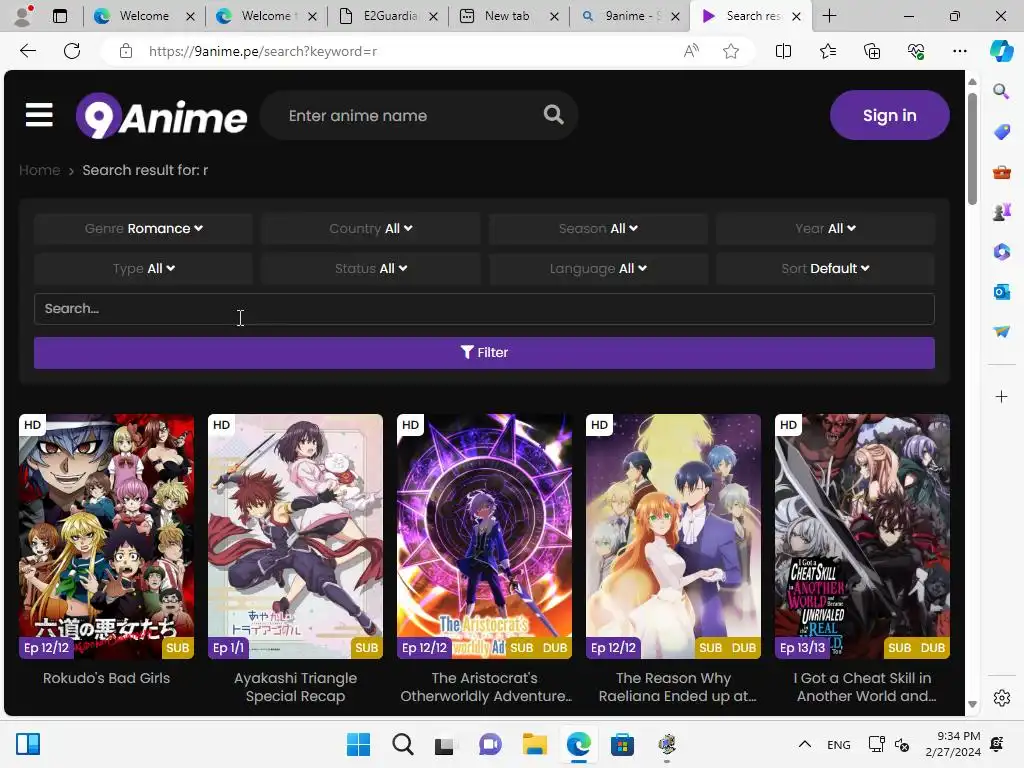The image size is (1024, 768).
Task: Open the Favorites list icon
Action: coord(827,51)
